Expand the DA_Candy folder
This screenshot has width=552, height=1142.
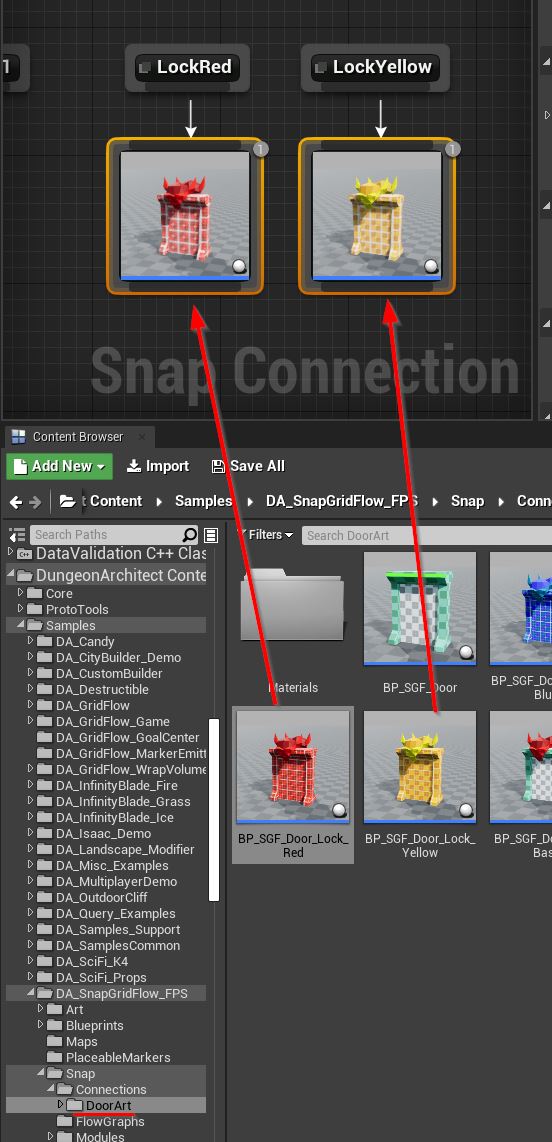pos(31,641)
